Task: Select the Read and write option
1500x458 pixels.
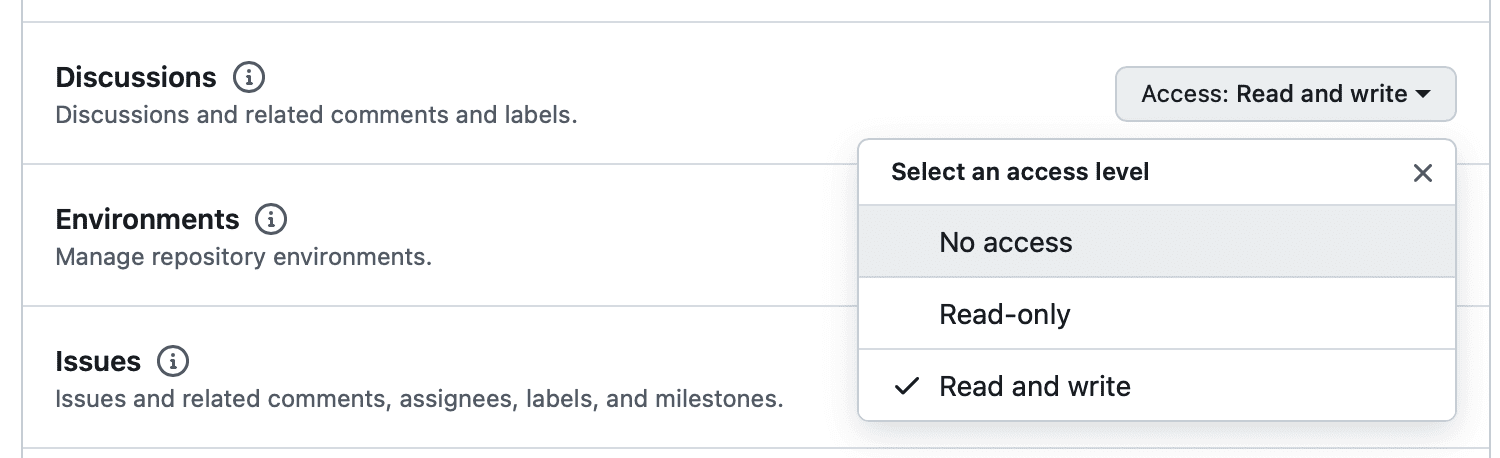Action: pyautogui.click(x=1034, y=386)
